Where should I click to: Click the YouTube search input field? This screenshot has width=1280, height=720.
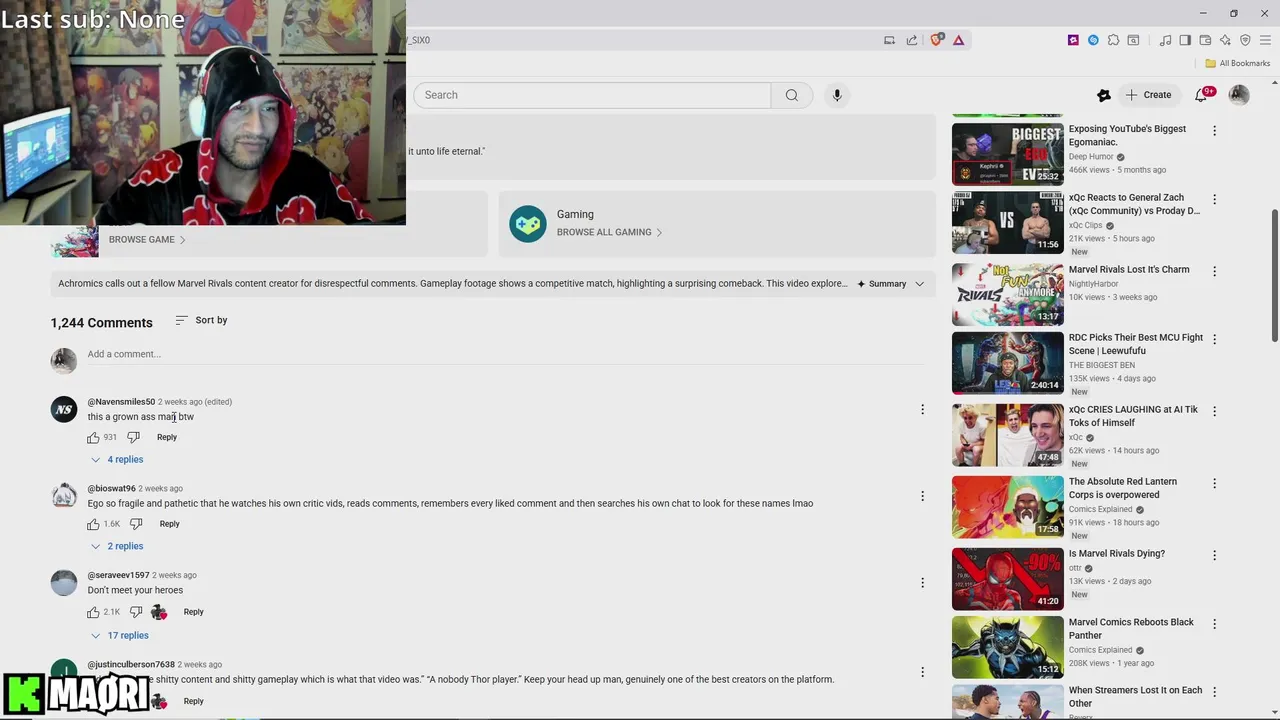click(x=592, y=95)
